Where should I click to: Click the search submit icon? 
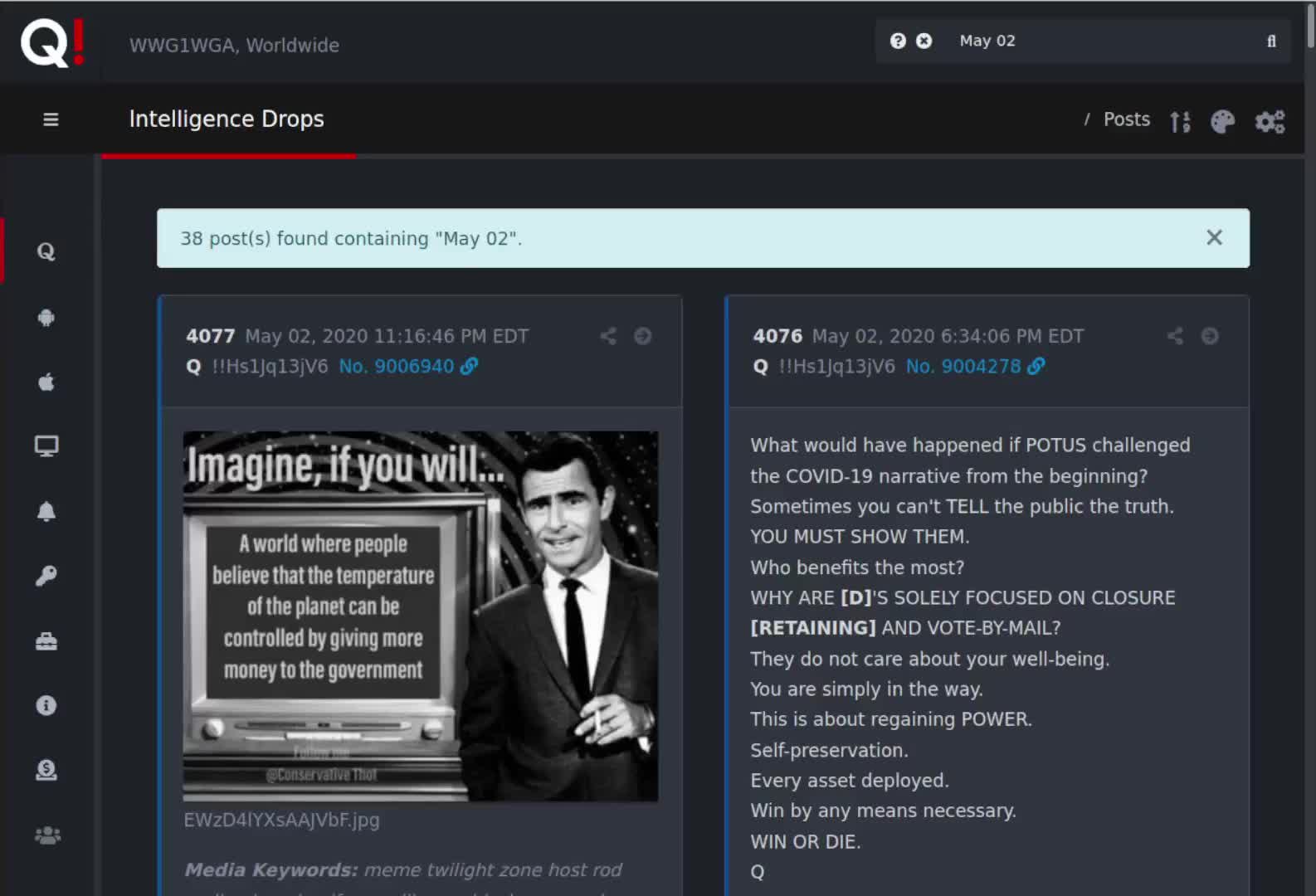pos(1271,41)
